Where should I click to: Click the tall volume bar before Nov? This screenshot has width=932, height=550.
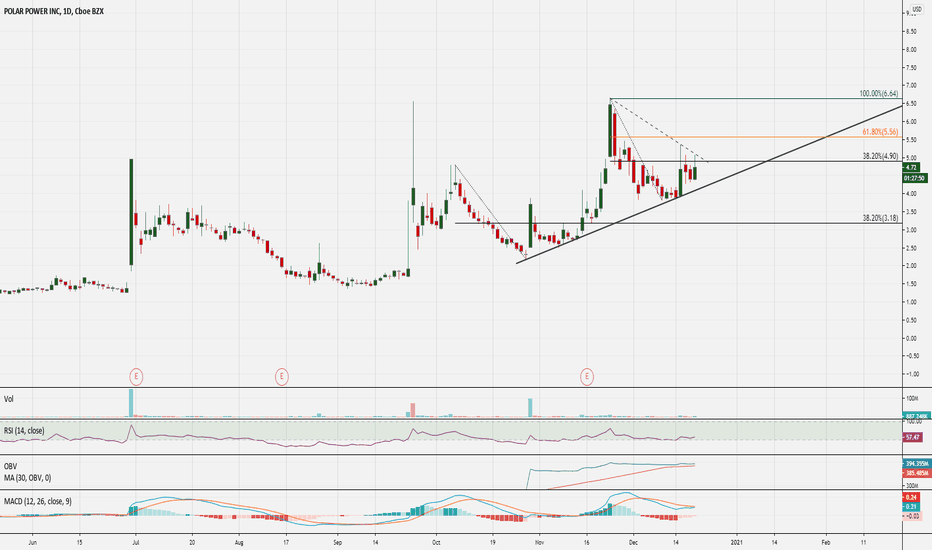[530, 408]
